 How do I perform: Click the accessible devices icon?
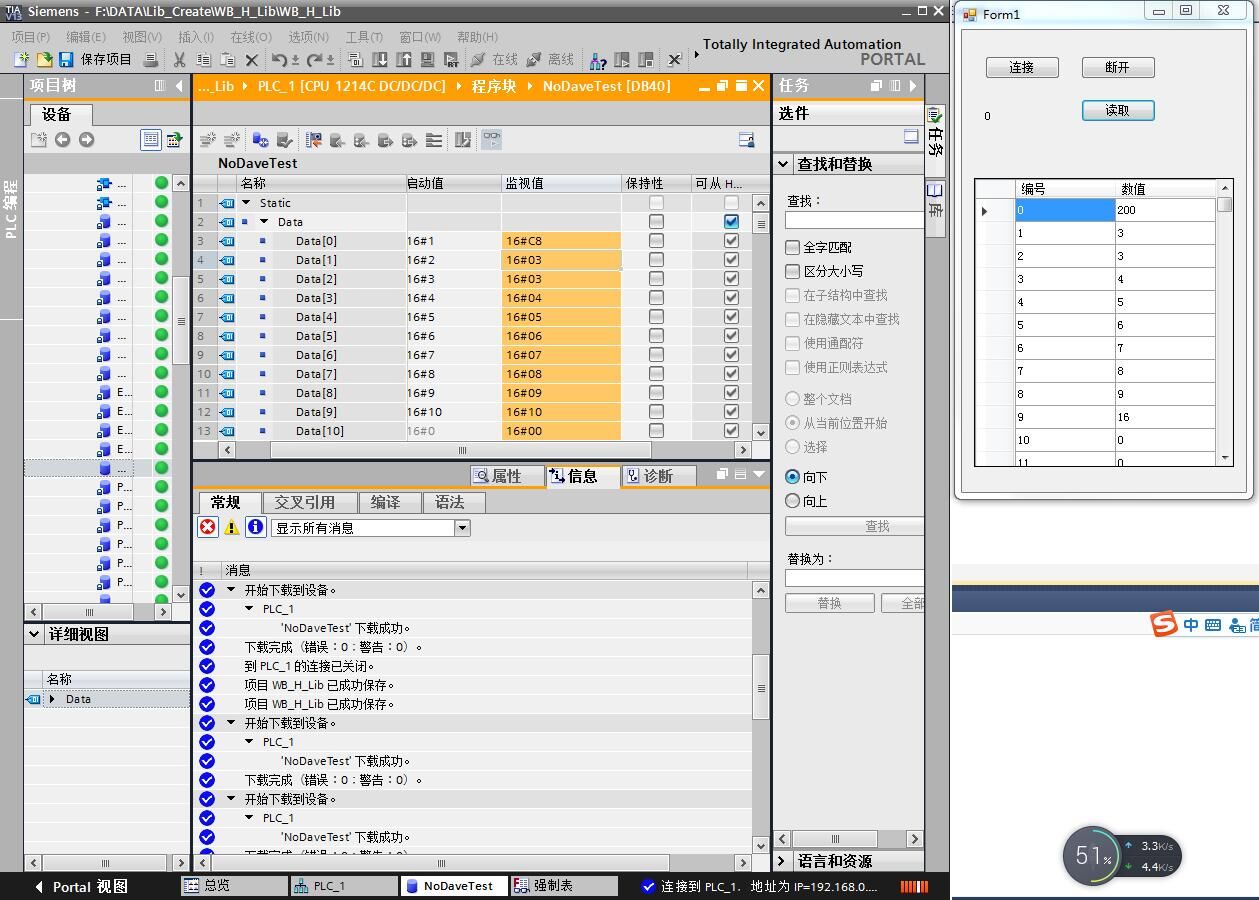click(x=598, y=60)
